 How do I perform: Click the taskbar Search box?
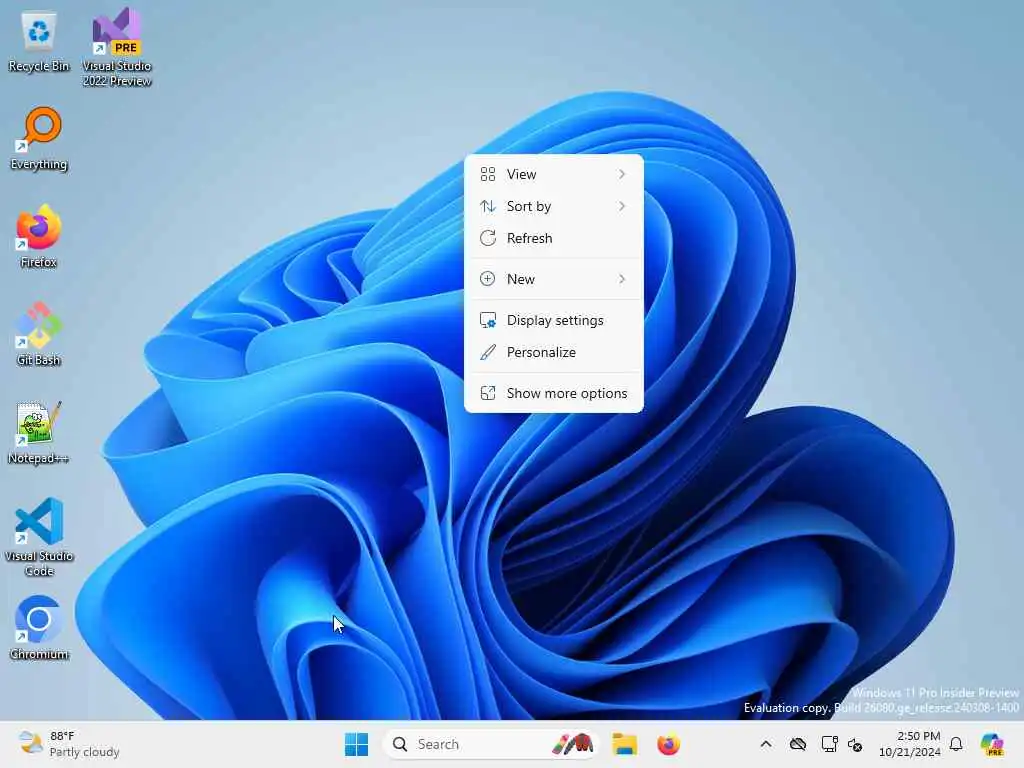[490, 744]
